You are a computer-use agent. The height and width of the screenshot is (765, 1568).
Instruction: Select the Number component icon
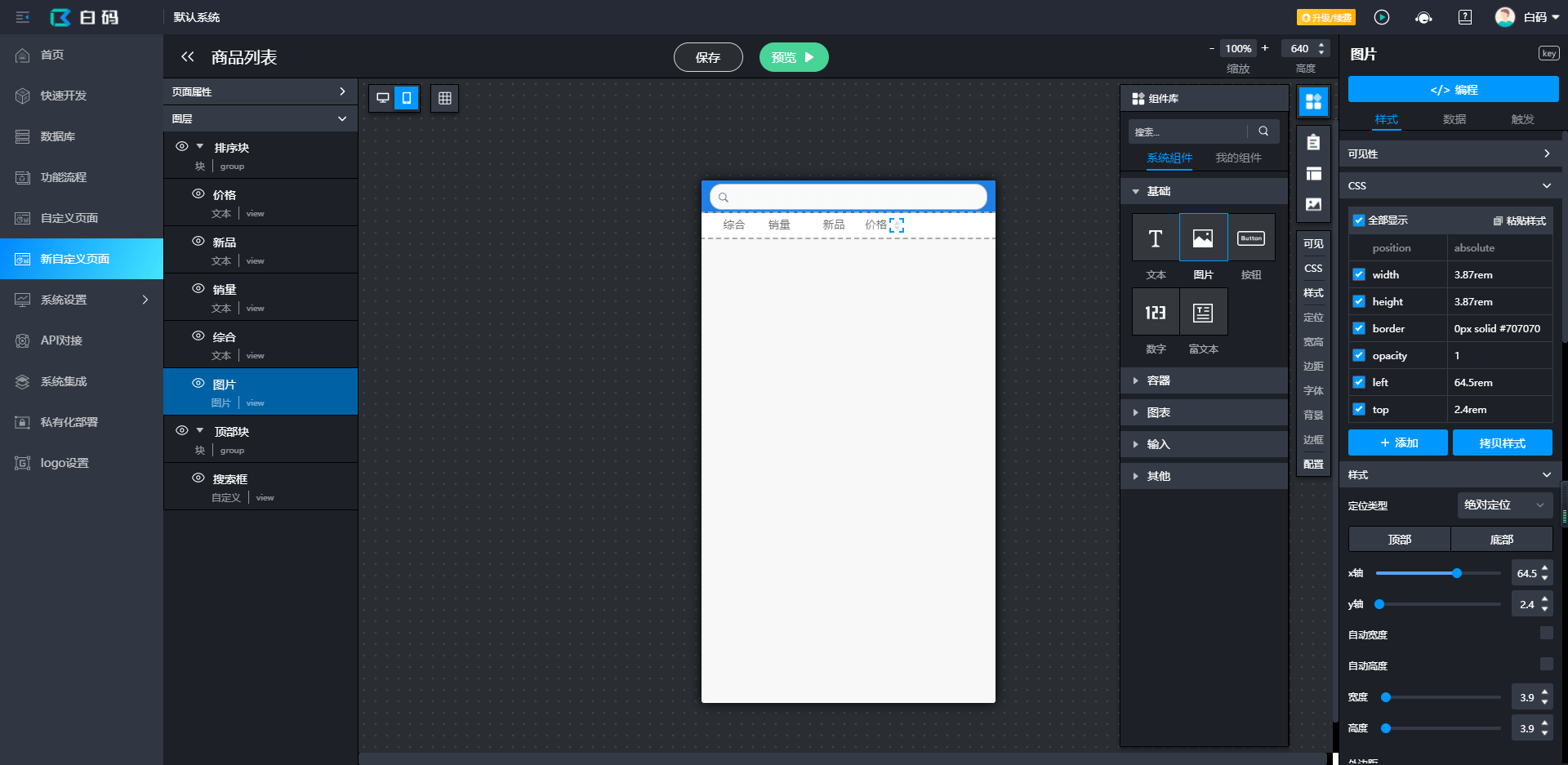(x=1156, y=312)
